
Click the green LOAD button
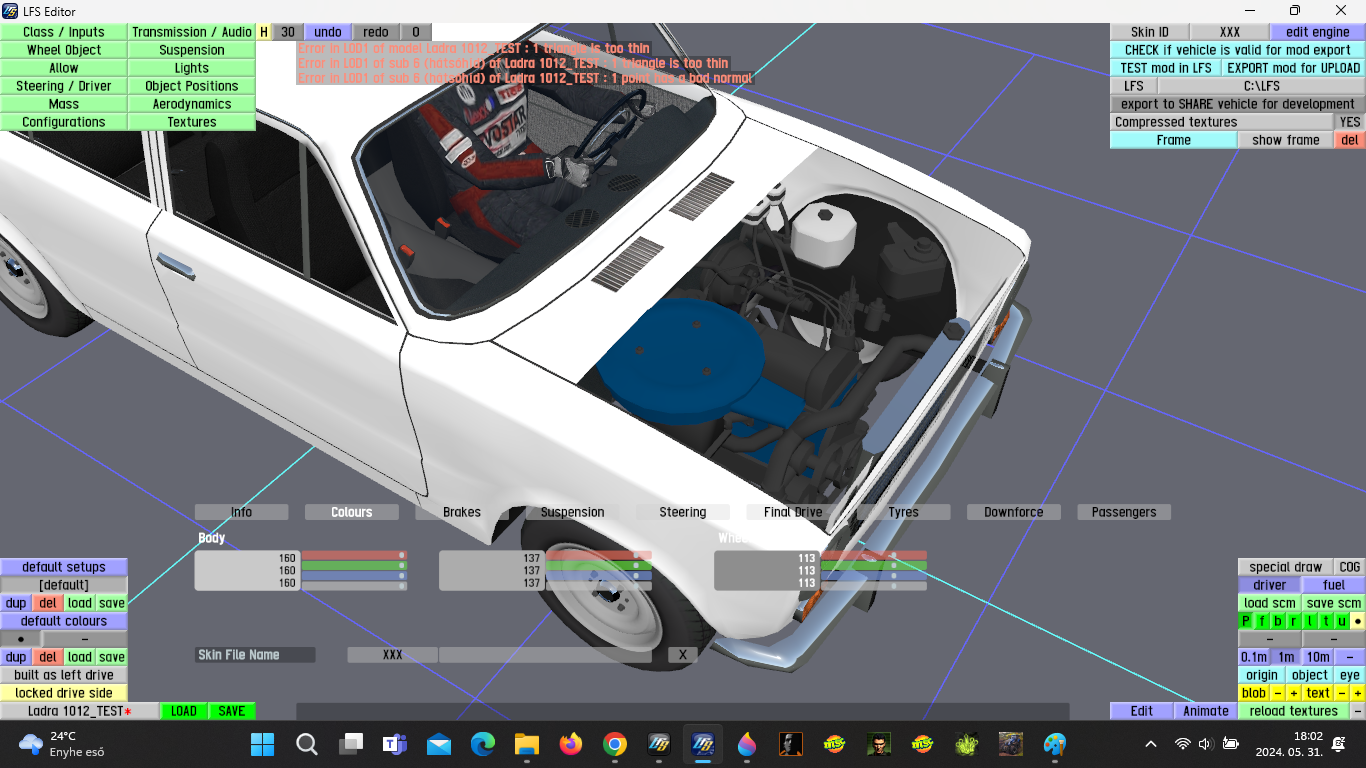click(184, 711)
